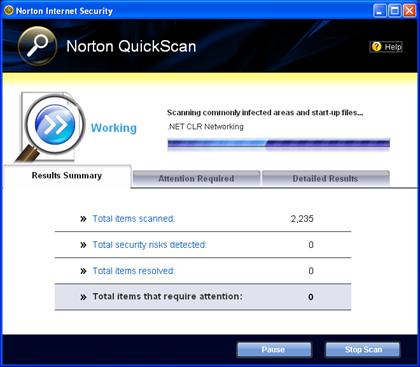The height and width of the screenshot is (367, 420).
Task: Click the Help question mark icon
Action: [376, 47]
